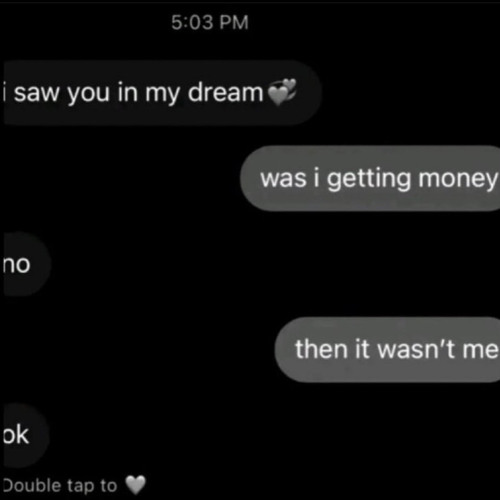This screenshot has width=500, height=500.
Task: Click the word 'getting' in sent message
Action: 369,179
